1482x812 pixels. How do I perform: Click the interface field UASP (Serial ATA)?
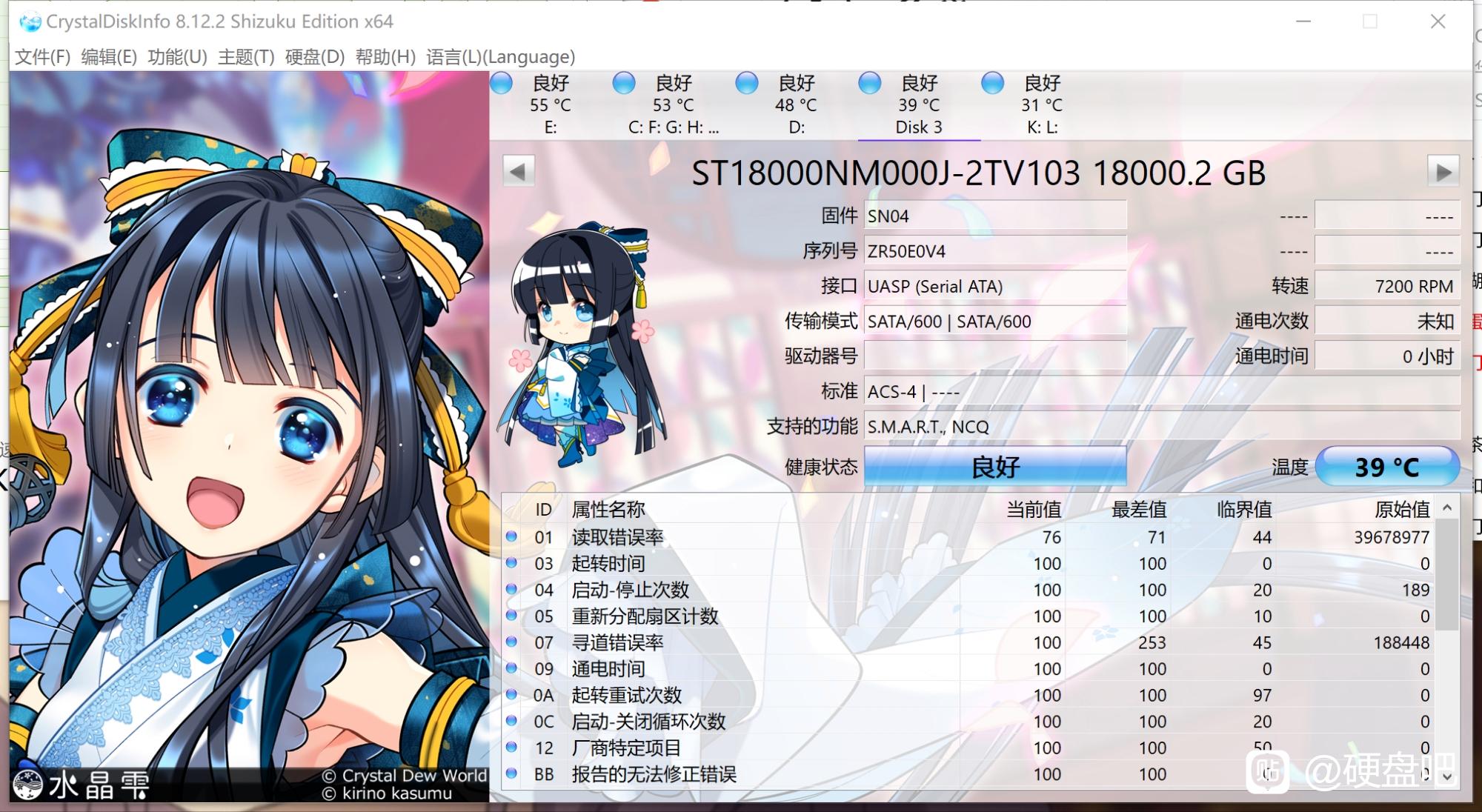tap(995, 286)
